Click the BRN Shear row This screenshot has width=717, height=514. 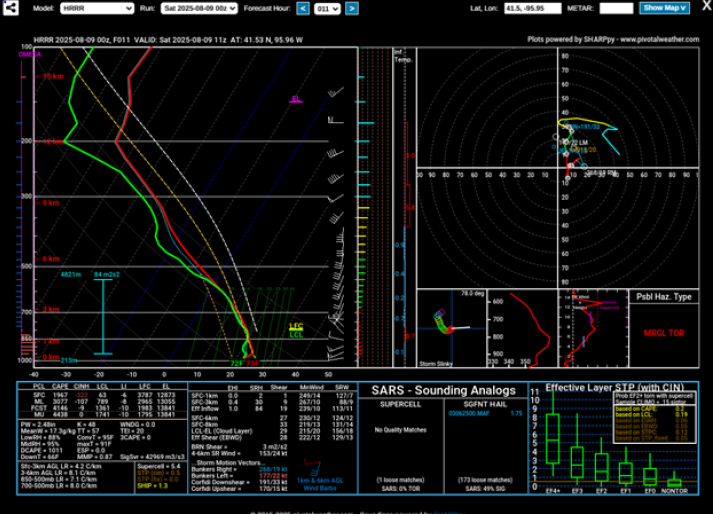(239, 447)
